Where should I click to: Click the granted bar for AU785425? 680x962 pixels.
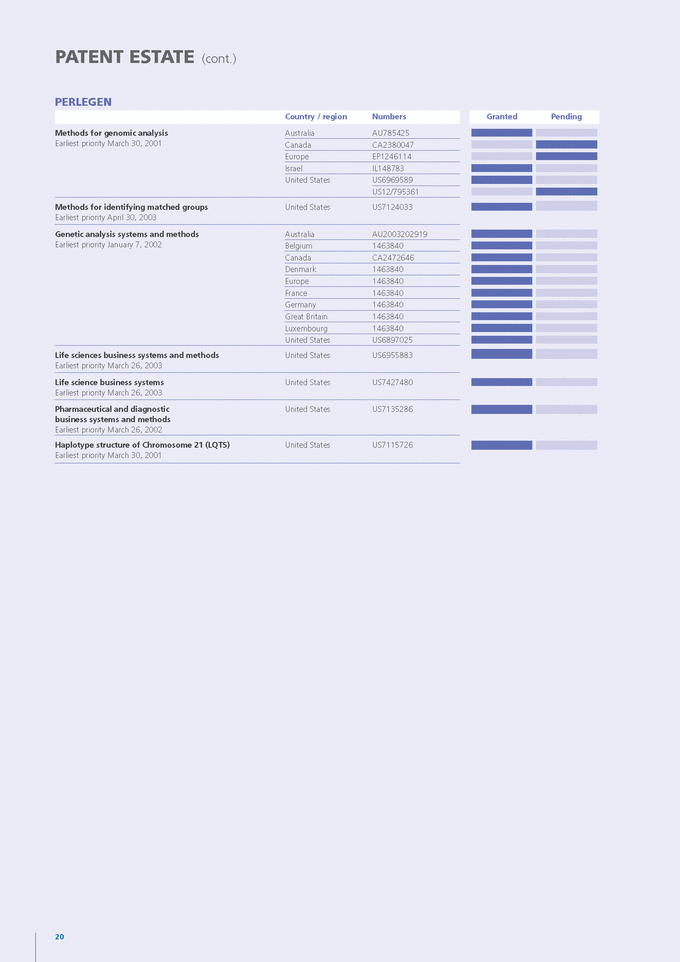point(501,133)
